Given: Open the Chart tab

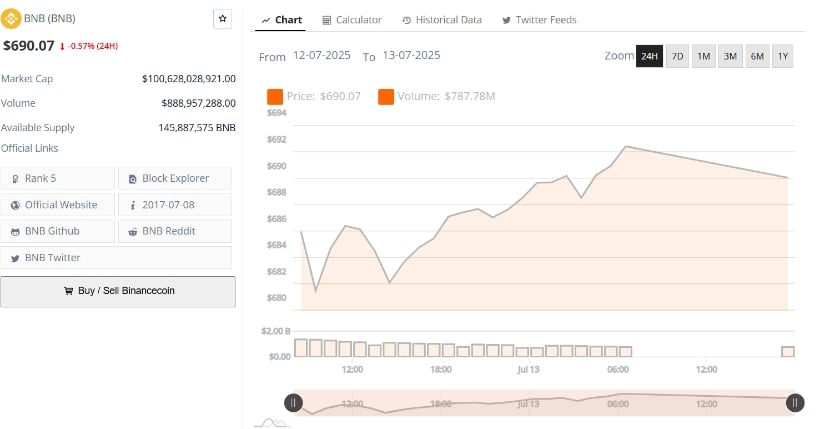Looking at the screenshot, I should pos(282,20).
